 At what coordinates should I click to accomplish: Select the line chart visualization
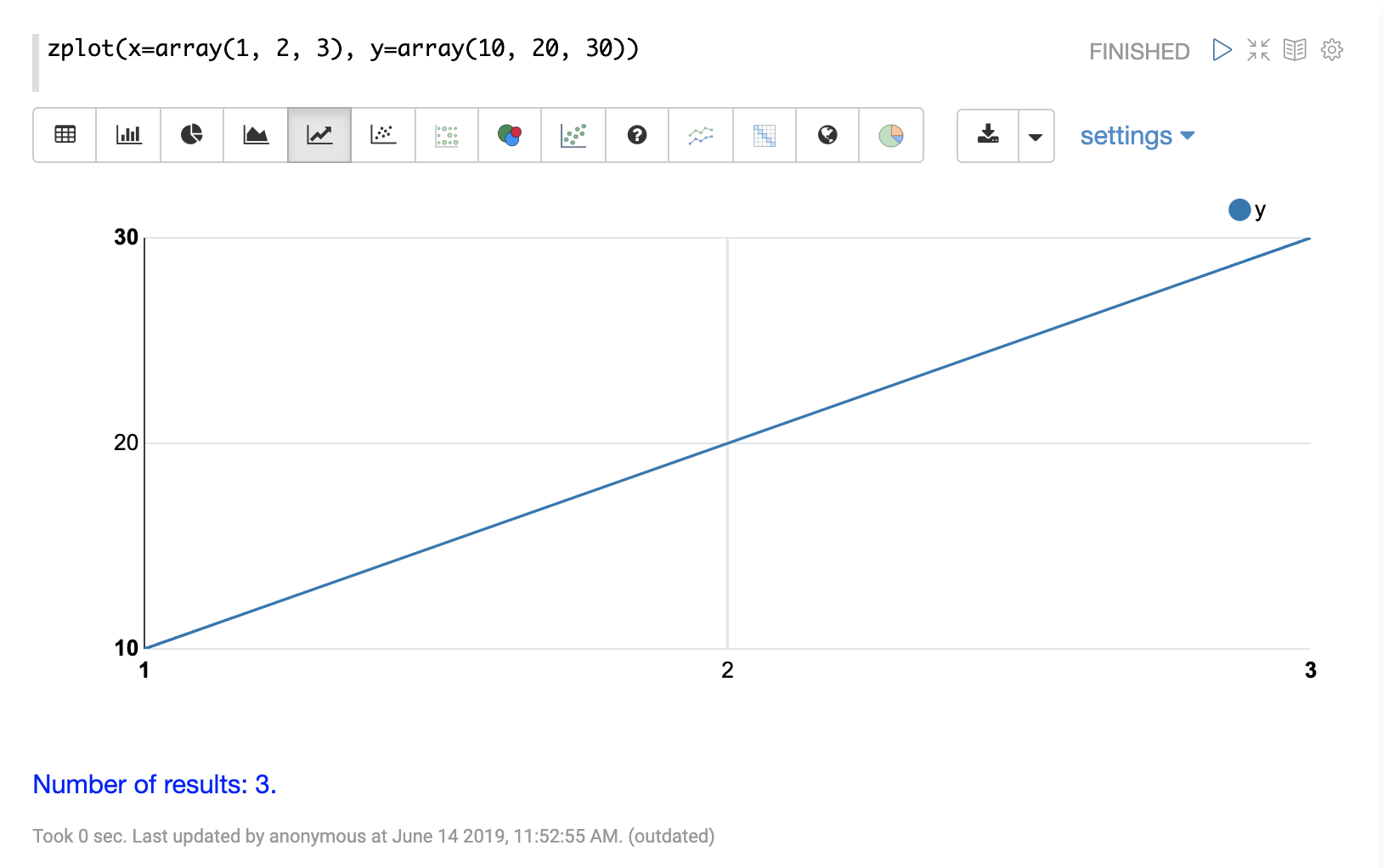[319, 135]
